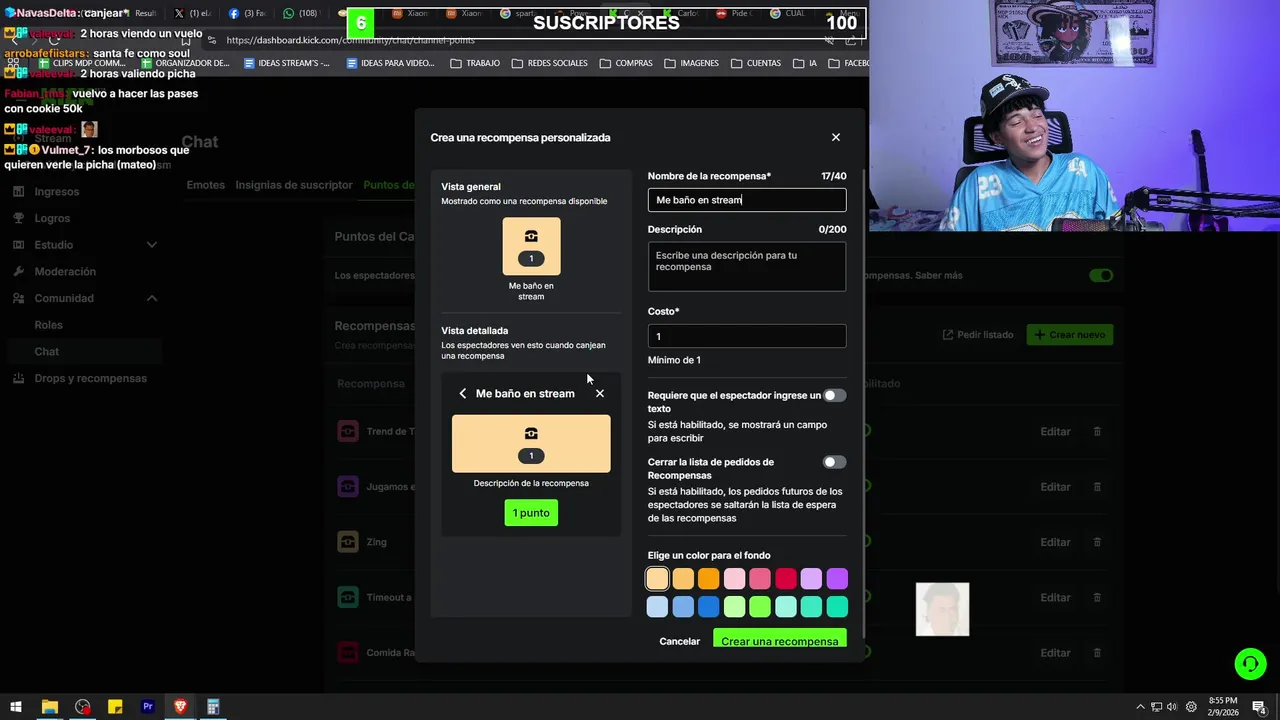Click the Costo input field
The image size is (1280, 720).
point(747,336)
